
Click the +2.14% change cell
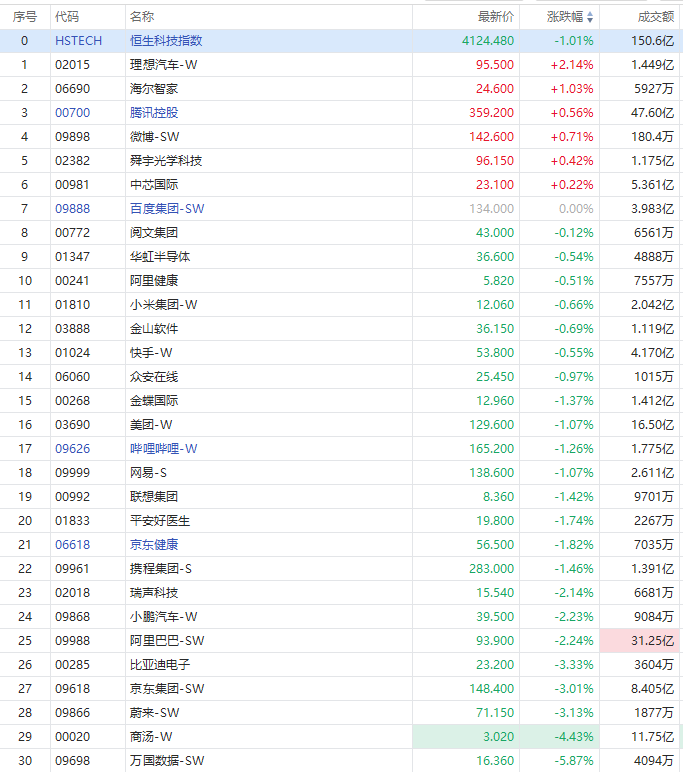(572, 65)
